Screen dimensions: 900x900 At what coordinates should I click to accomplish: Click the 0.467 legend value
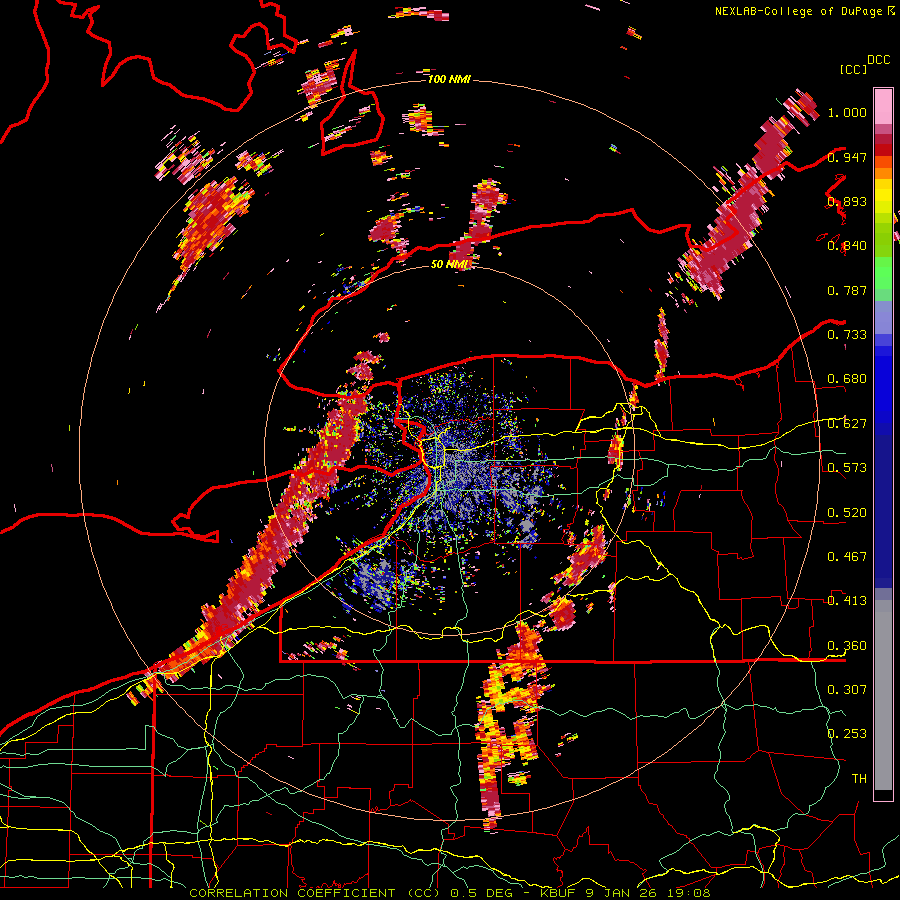point(847,557)
